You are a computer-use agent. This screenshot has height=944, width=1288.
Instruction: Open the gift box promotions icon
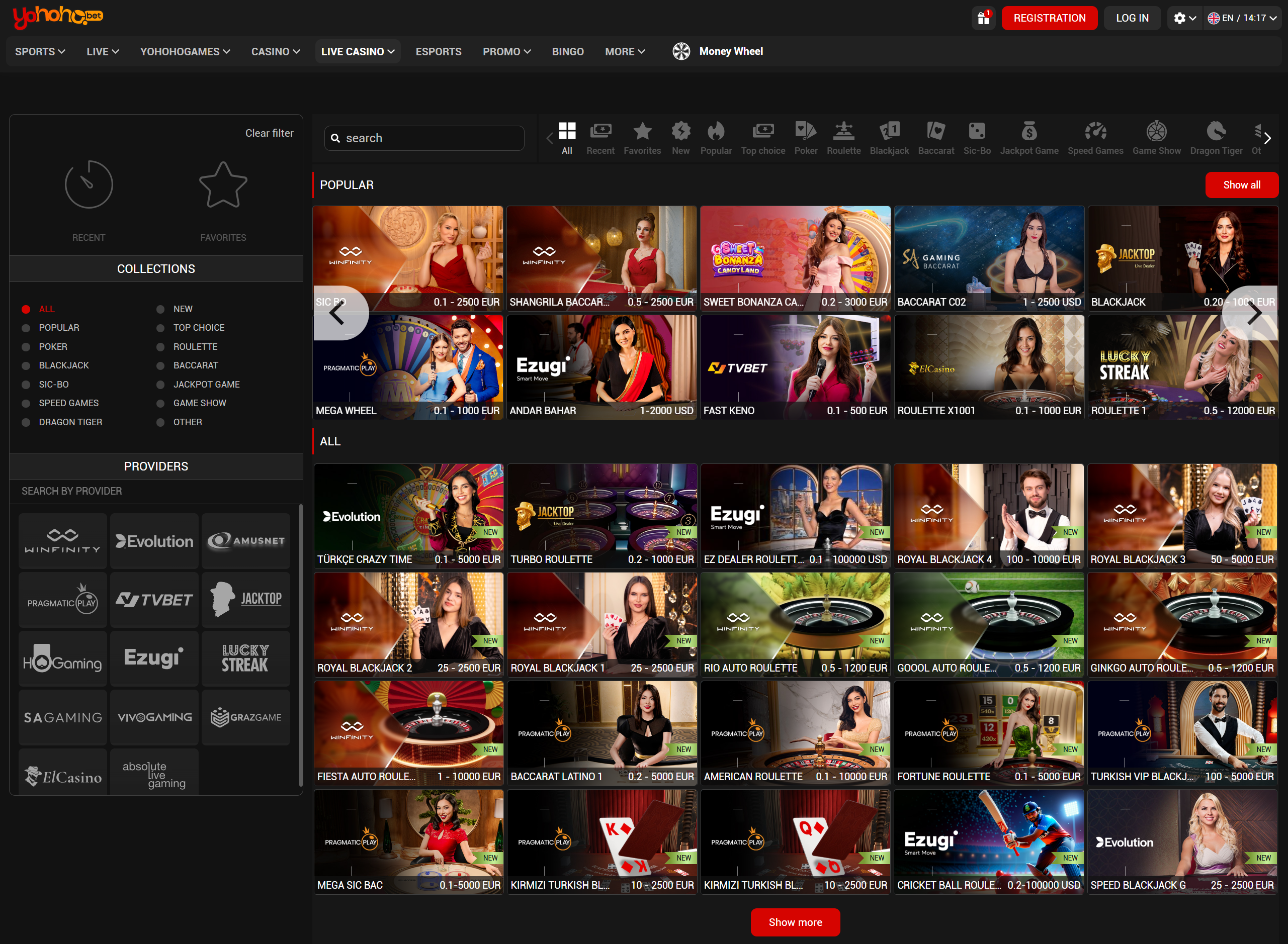[x=983, y=18]
